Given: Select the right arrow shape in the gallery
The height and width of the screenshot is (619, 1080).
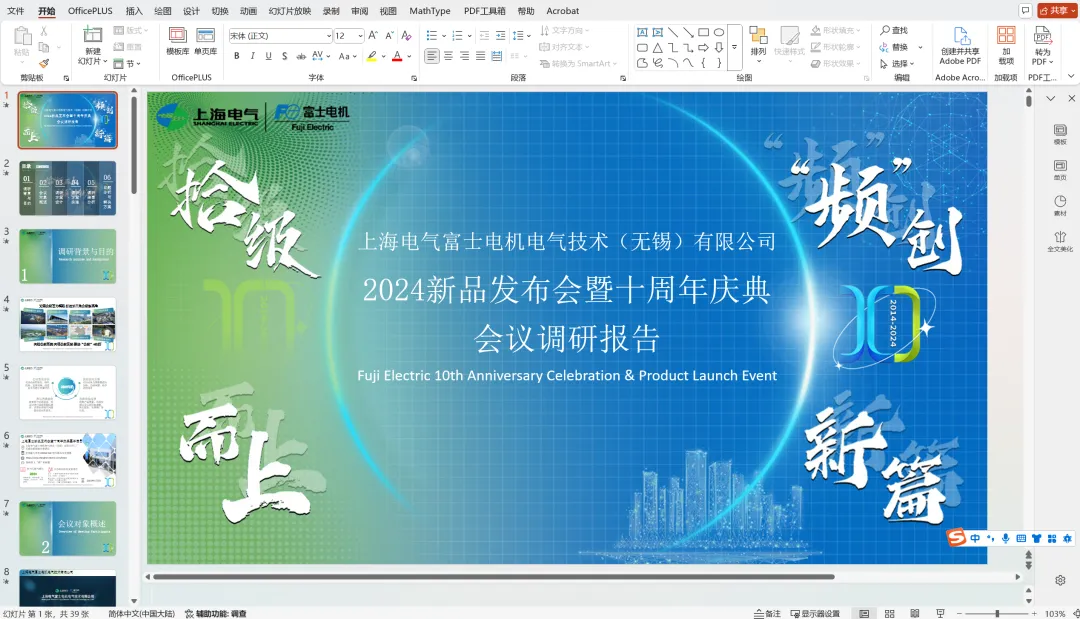Looking at the screenshot, I should [x=703, y=48].
